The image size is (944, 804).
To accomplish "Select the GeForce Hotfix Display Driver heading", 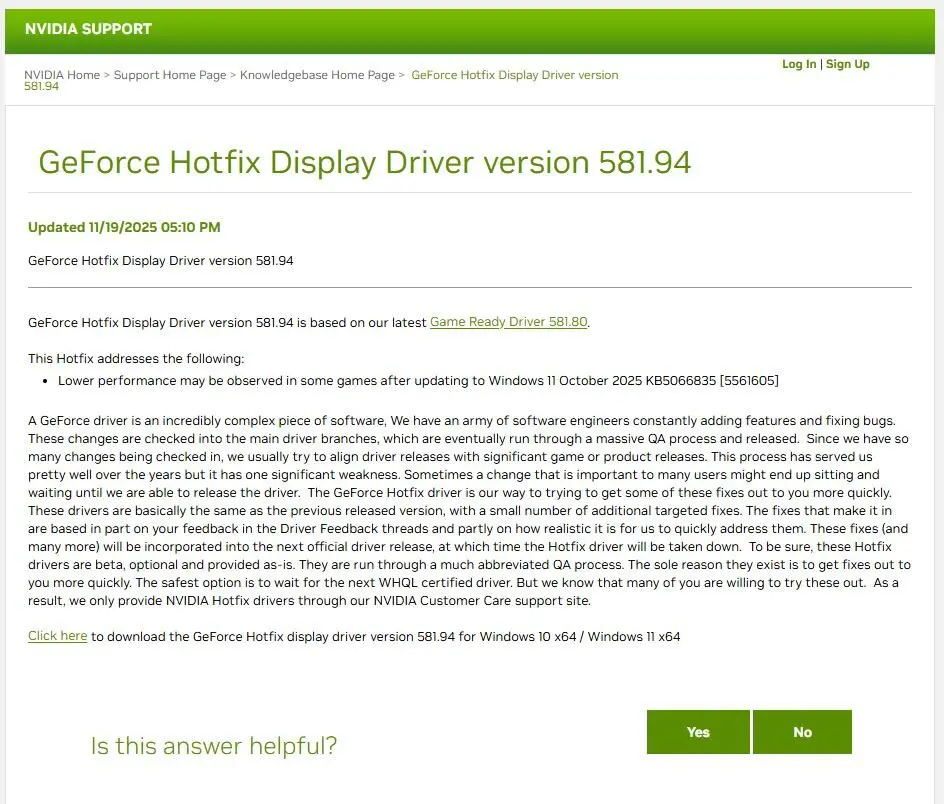I will (364, 161).
